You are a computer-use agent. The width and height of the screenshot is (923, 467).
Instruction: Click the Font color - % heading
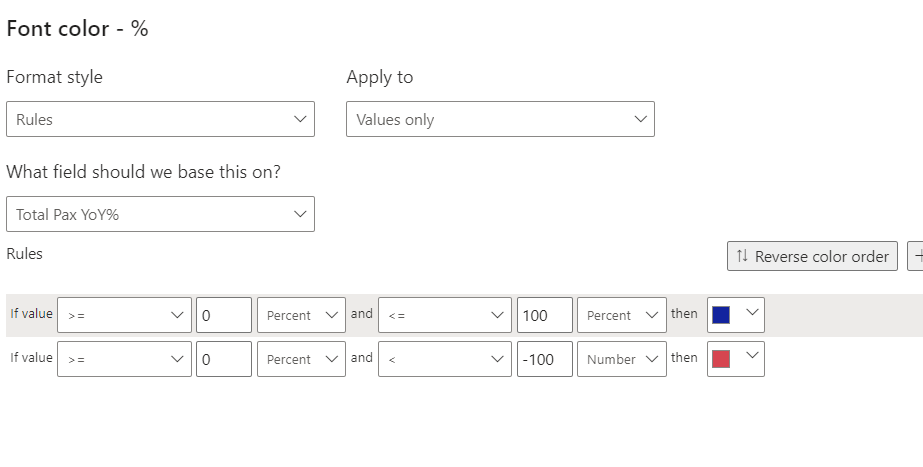click(x=77, y=28)
